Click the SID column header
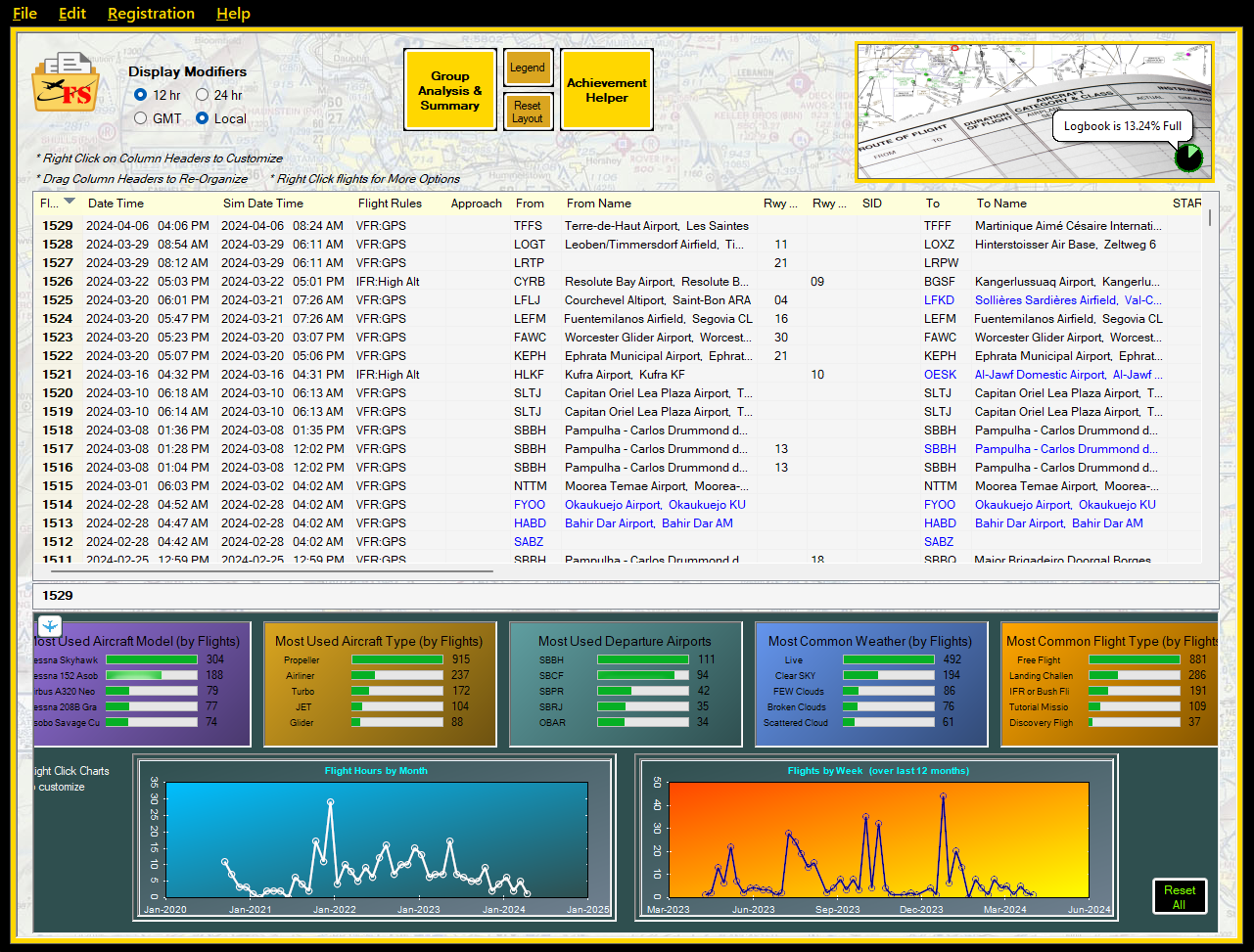The width and height of the screenshot is (1254, 952). pyautogui.click(x=872, y=204)
